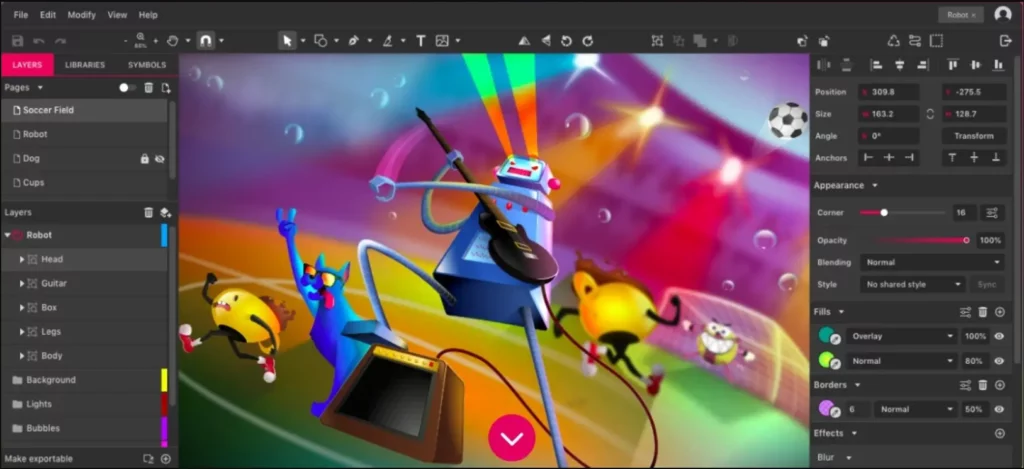Open the Blending mode dropdown
Screen dimensions: 1024x469
click(x=932, y=263)
